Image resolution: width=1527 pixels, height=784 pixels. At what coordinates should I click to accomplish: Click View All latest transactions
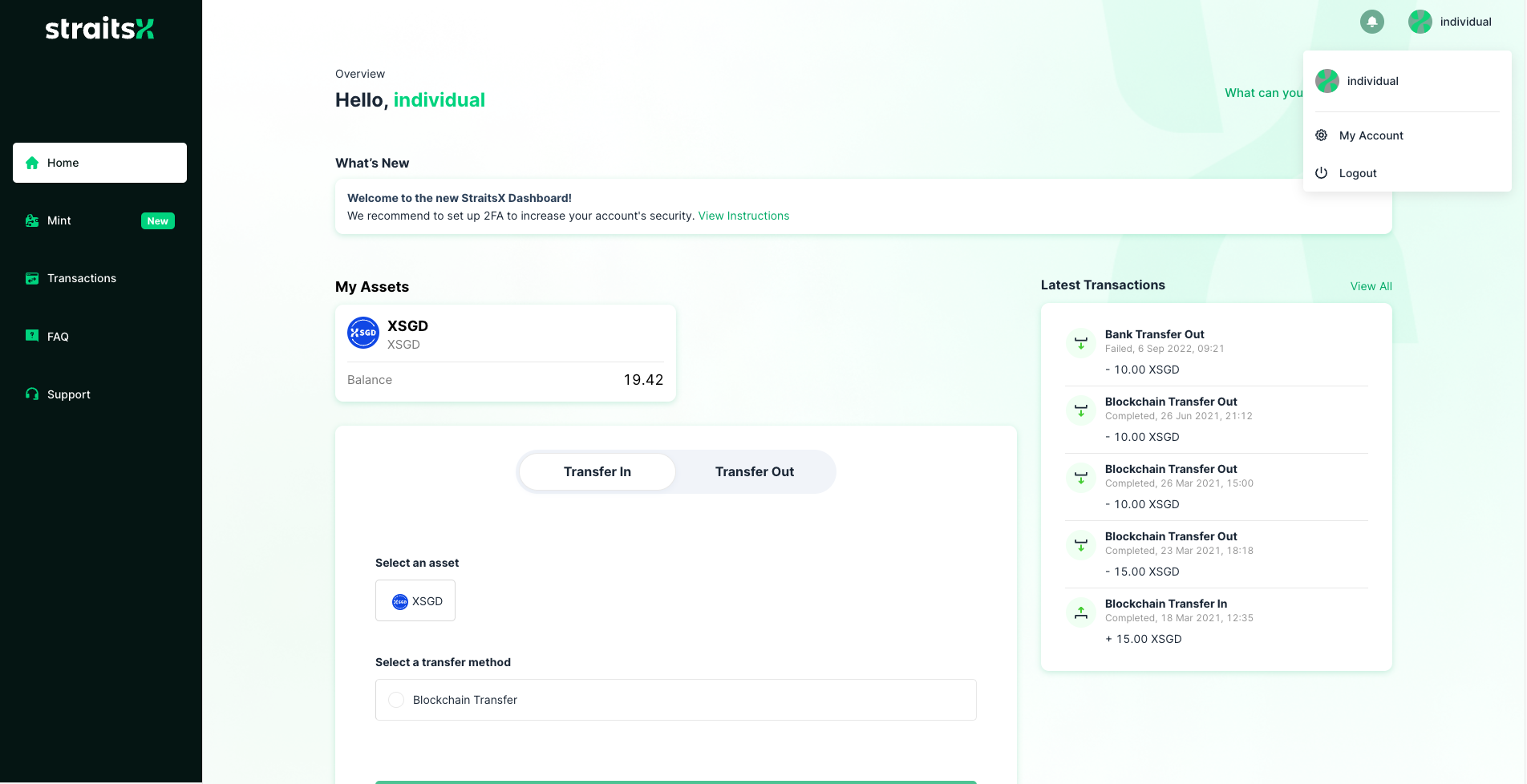[1371, 286]
